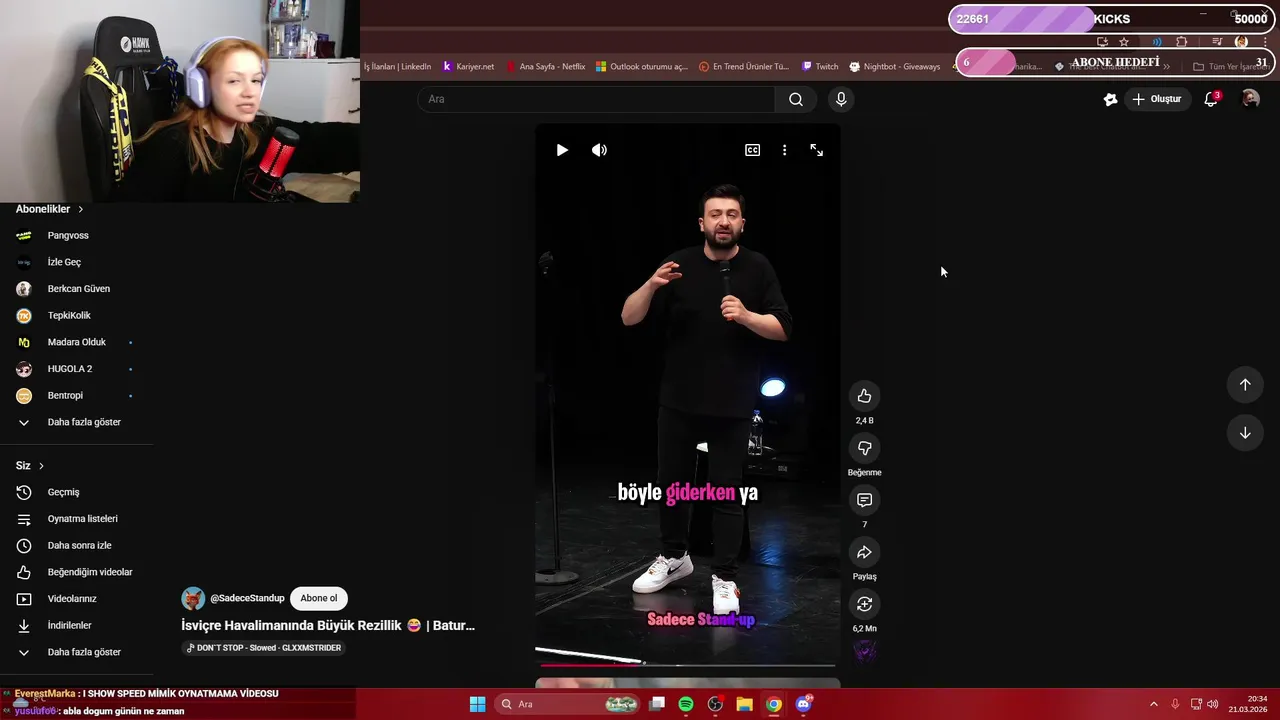Expand the Abonelikler section chevron
Screen dimensions: 1280x720
pos(80,209)
